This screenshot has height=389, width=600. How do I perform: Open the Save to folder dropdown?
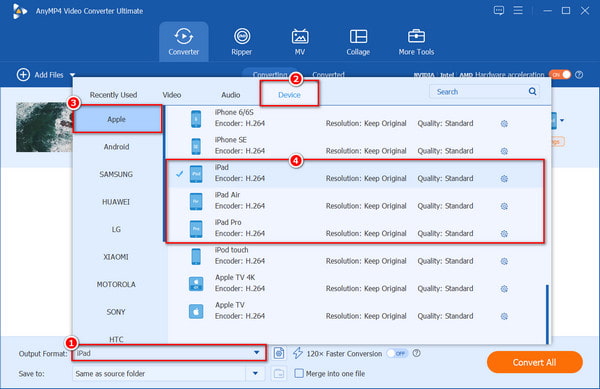click(255, 373)
